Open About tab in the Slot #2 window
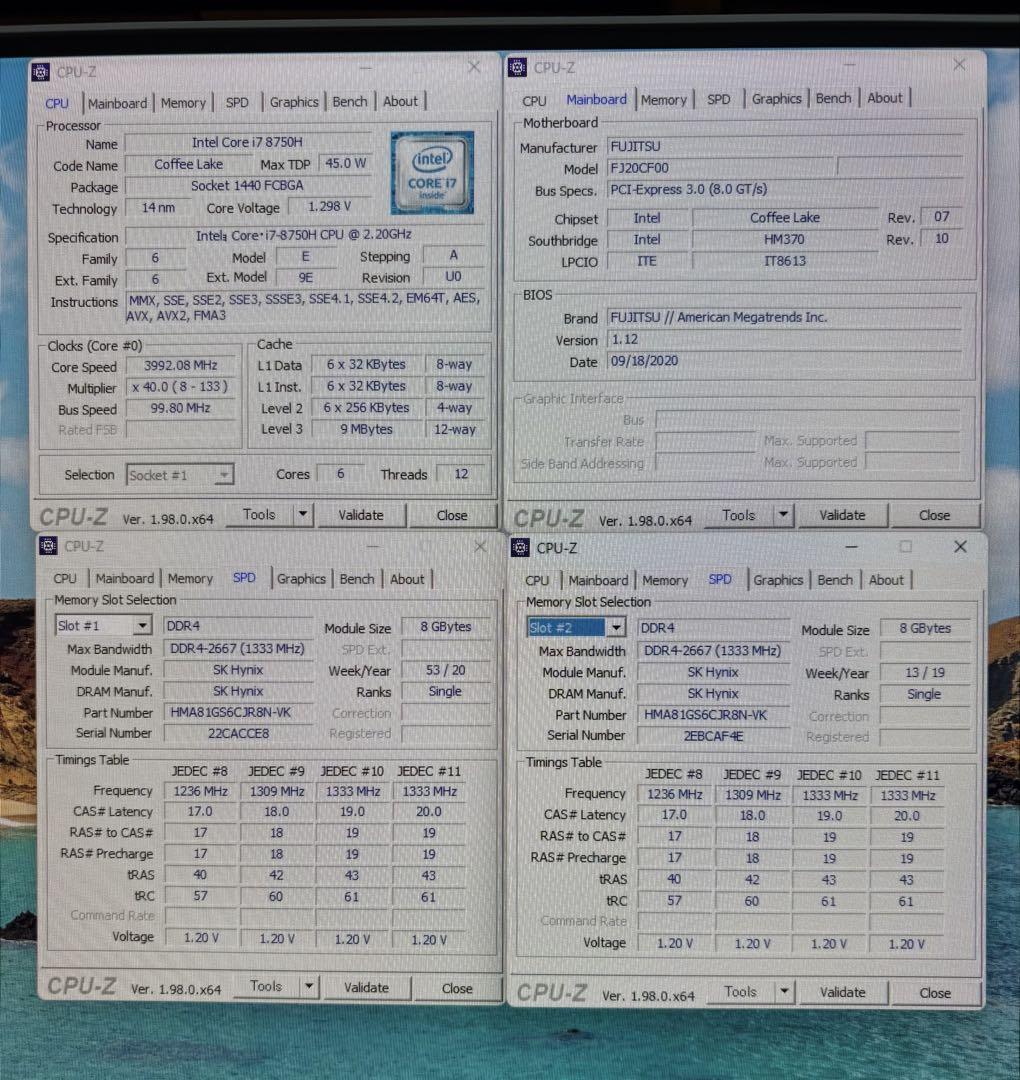 tap(886, 580)
